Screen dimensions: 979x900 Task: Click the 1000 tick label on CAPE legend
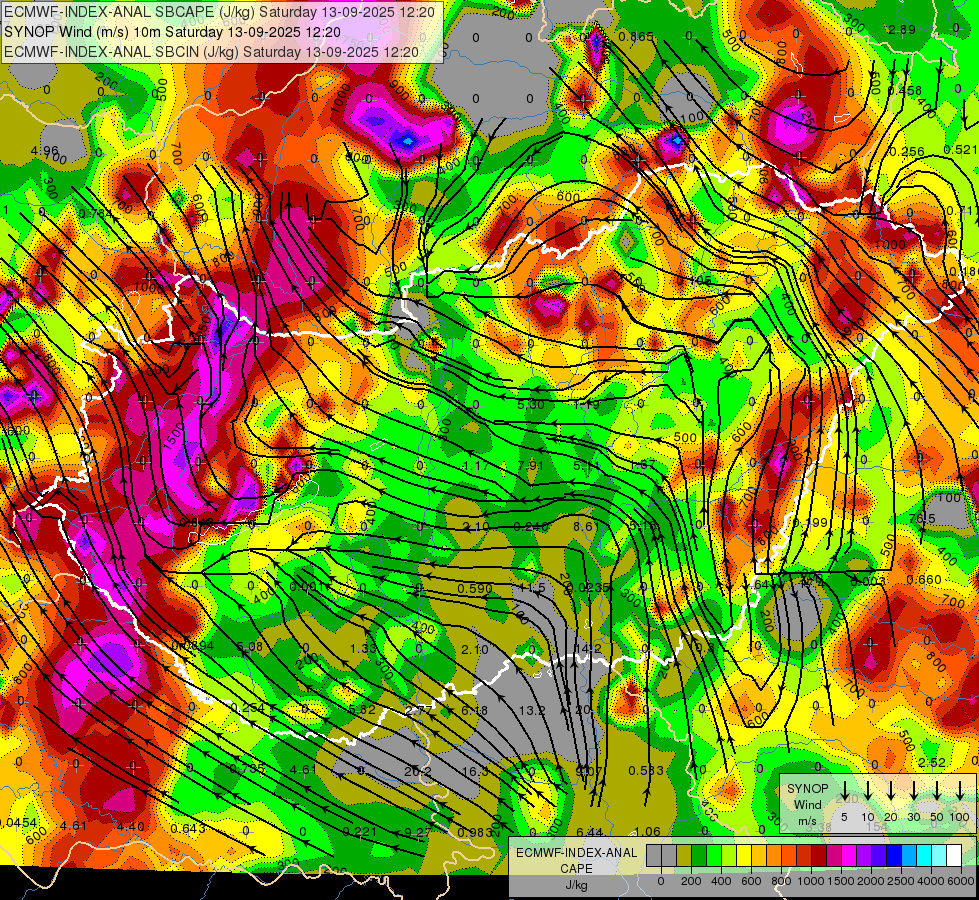[x=811, y=881]
